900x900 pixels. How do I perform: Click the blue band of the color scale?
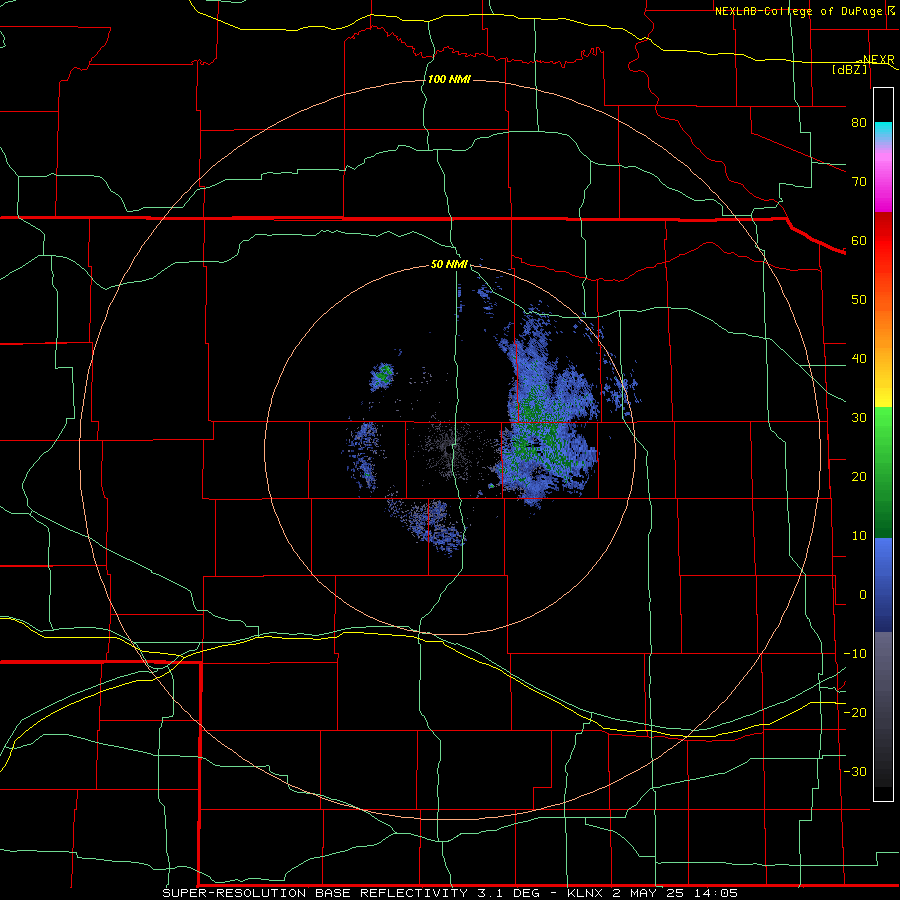pos(883,584)
